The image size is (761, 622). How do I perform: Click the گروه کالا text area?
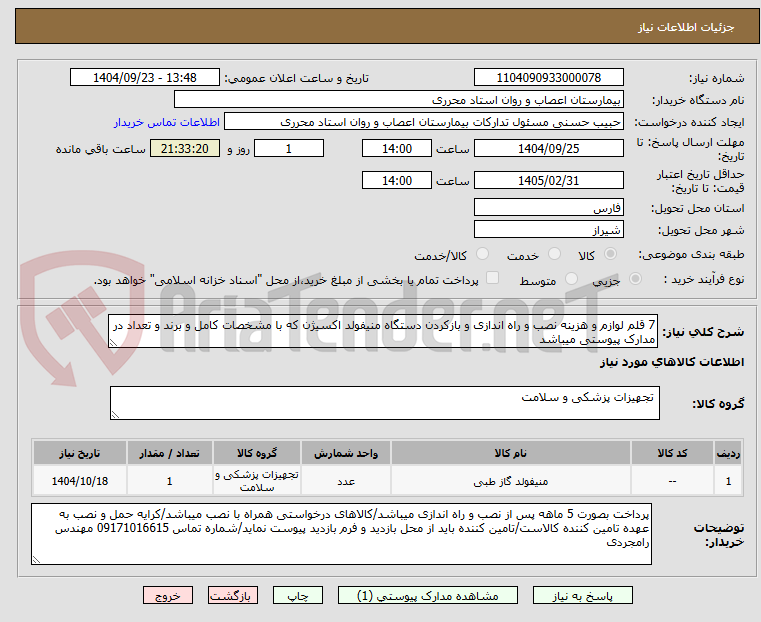[x=385, y=403]
